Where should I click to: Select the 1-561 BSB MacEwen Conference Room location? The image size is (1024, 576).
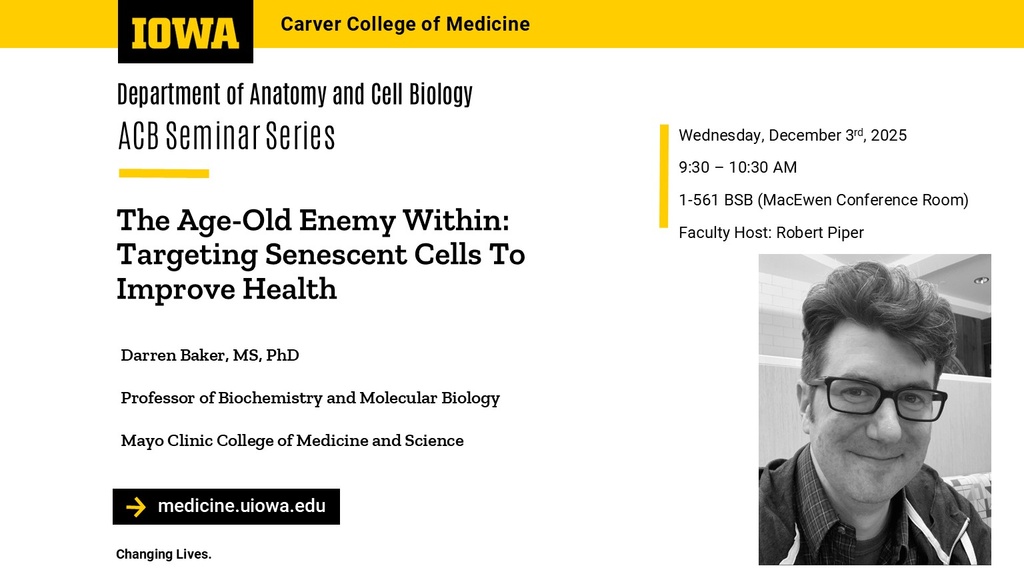[x=823, y=200]
